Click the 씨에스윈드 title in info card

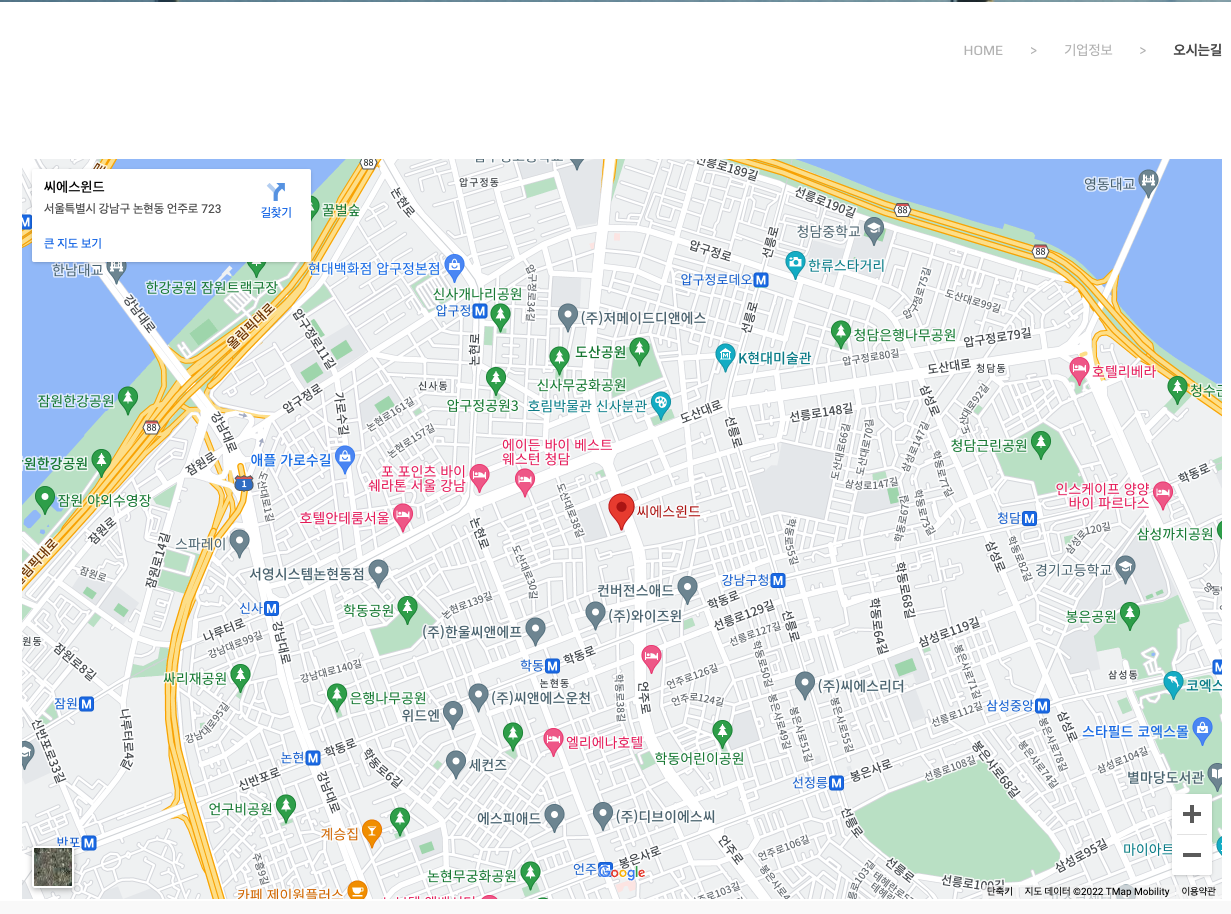pyautogui.click(x=74, y=187)
